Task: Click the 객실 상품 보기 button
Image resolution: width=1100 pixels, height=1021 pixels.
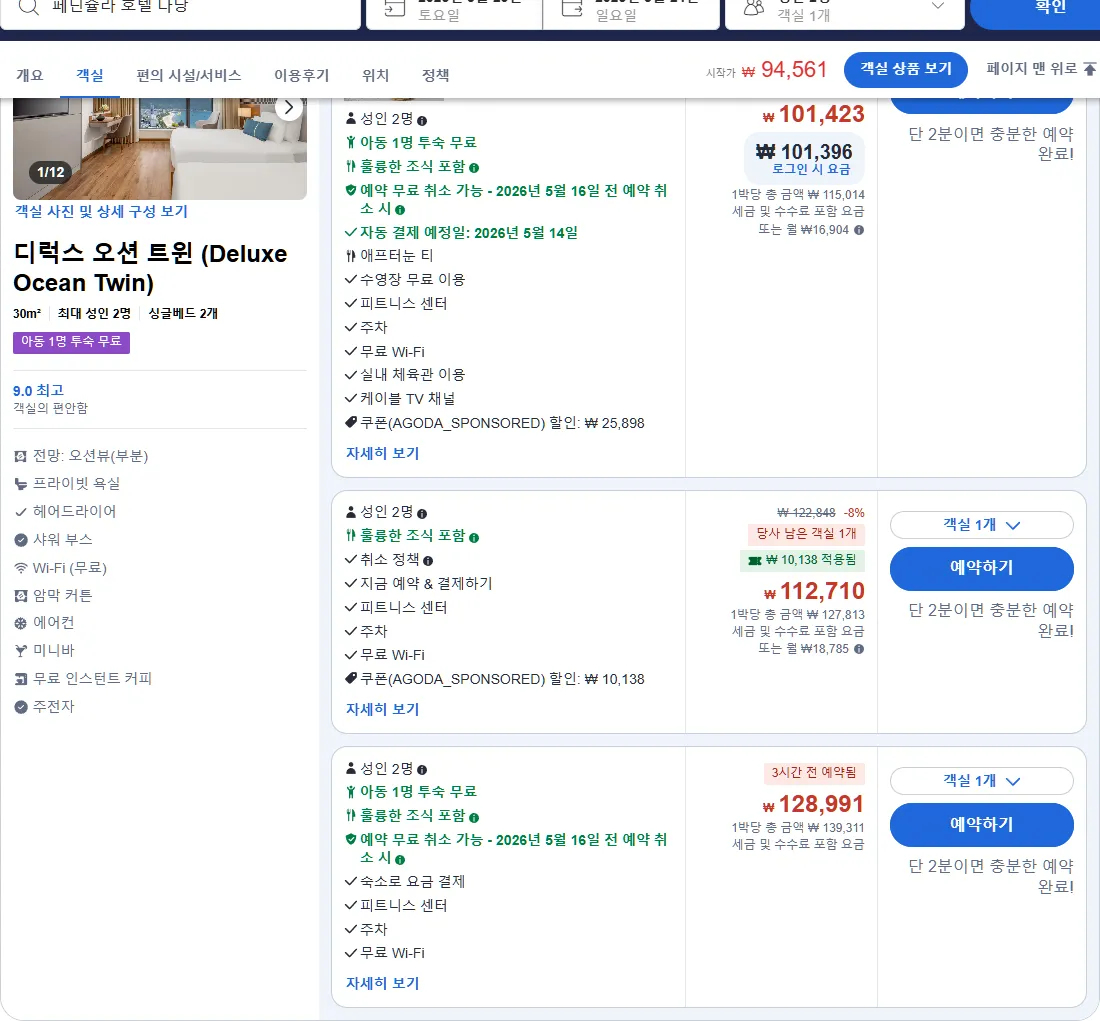Action: tap(906, 69)
